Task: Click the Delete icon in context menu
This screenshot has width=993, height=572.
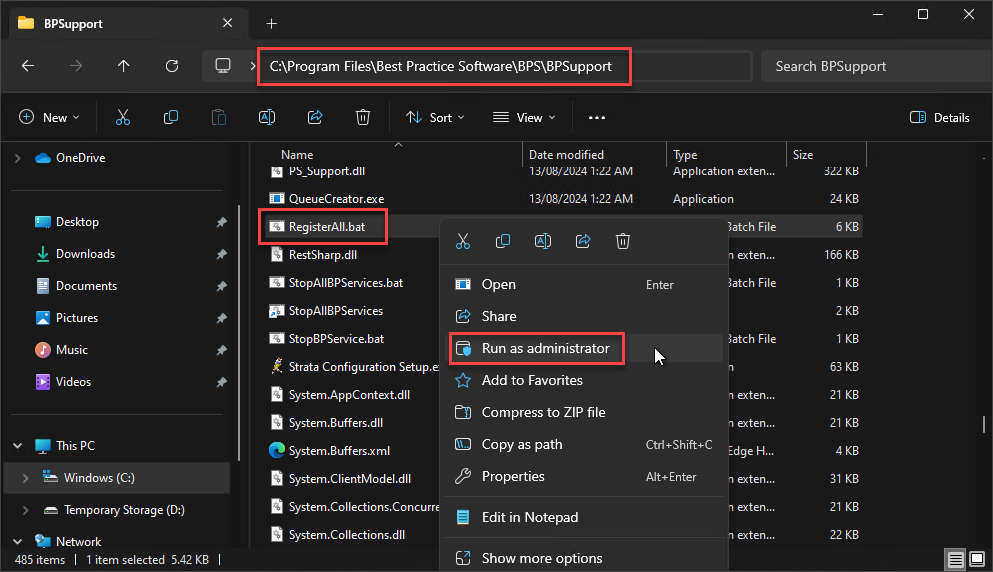Action: (x=623, y=241)
